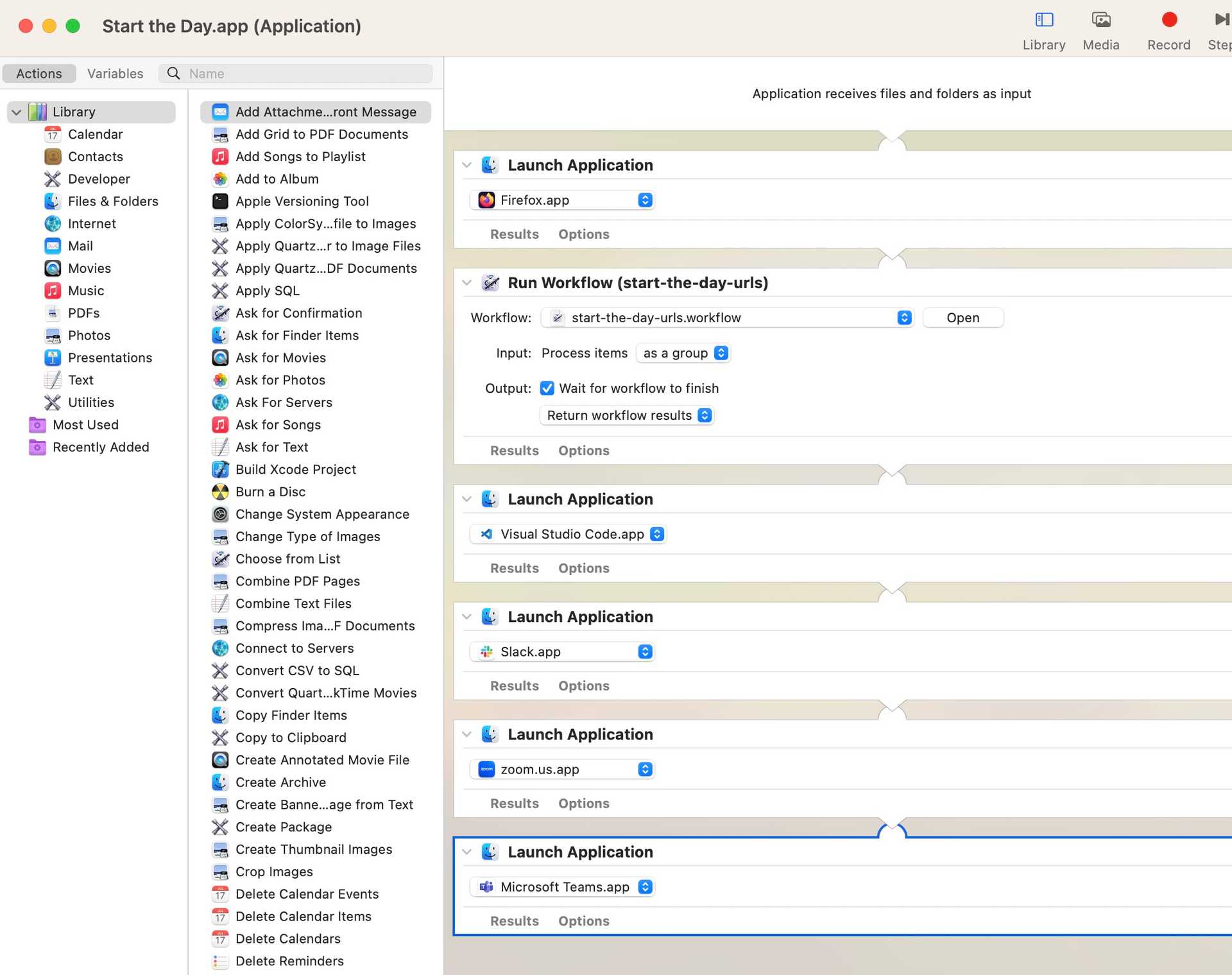This screenshot has height=975, width=1232.
Task: Expand the Run Workflow action disclosure
Action: coord(465,283)
